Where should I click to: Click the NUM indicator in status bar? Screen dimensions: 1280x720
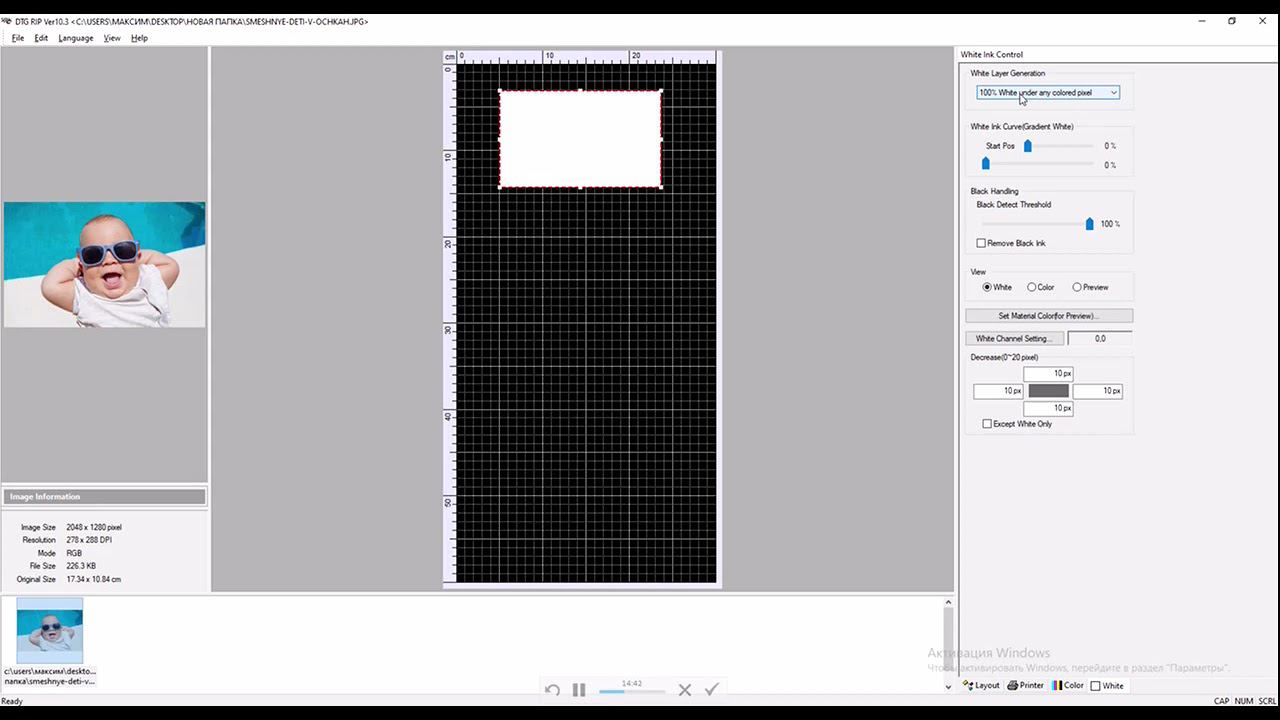pos(1244,701)
